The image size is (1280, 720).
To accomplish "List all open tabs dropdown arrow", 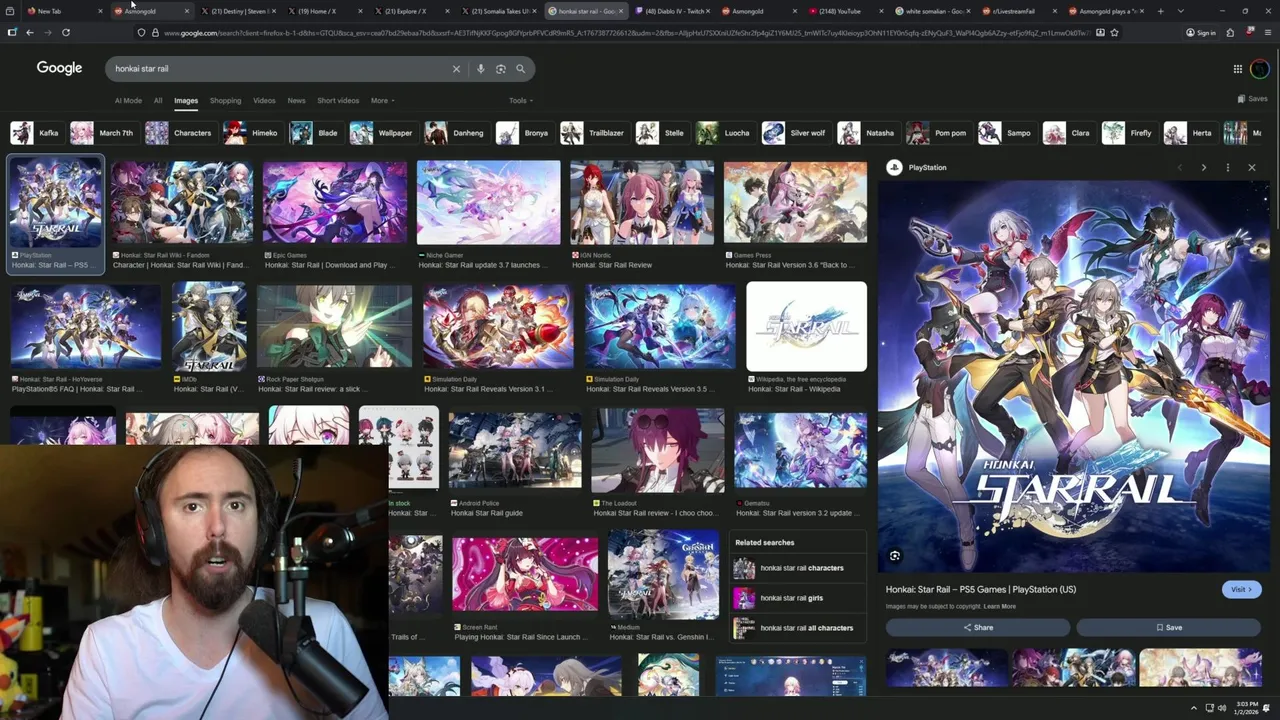I will click(x=1180, y=11).
